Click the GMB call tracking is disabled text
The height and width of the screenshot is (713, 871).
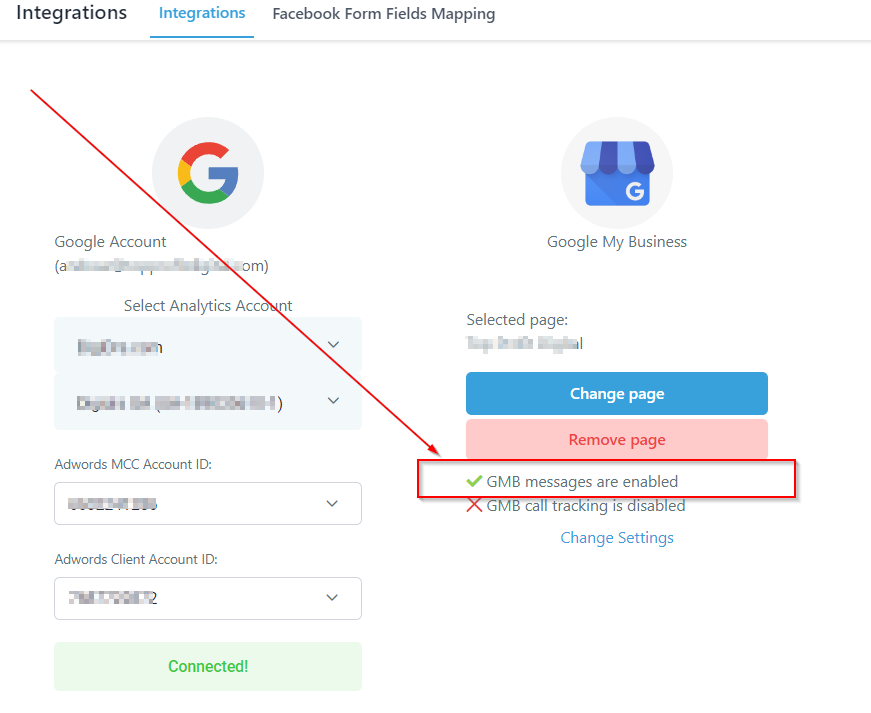tap(586, 506)
